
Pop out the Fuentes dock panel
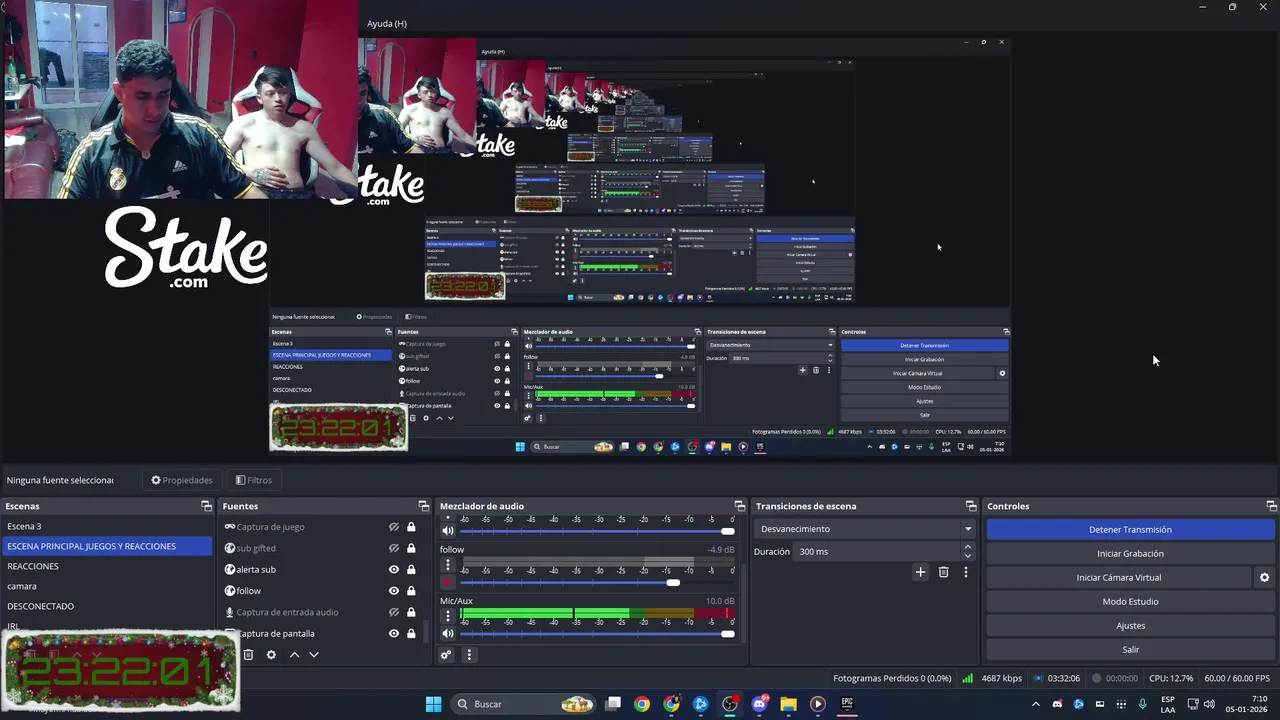tap(423, 506)
